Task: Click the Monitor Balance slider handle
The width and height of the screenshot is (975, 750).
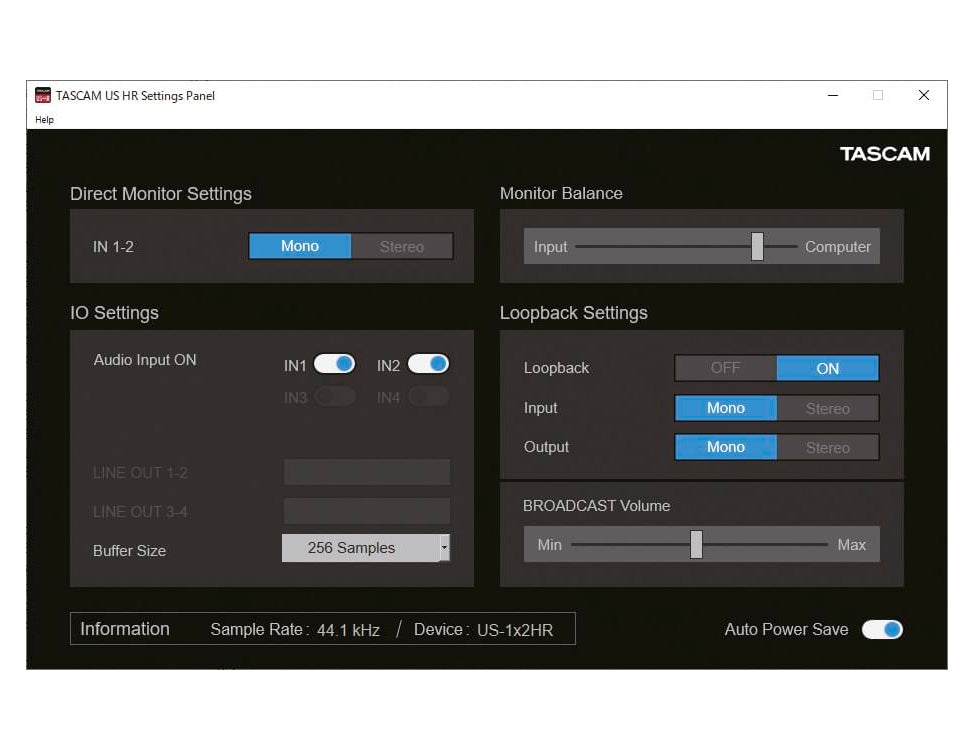Action: coord(757,246)
